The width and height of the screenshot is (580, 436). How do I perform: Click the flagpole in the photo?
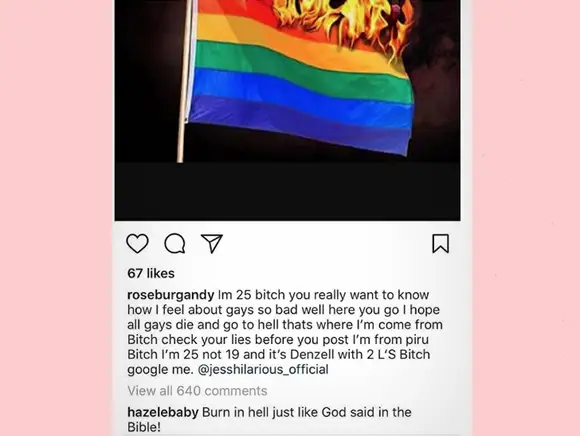coord(184,81)
